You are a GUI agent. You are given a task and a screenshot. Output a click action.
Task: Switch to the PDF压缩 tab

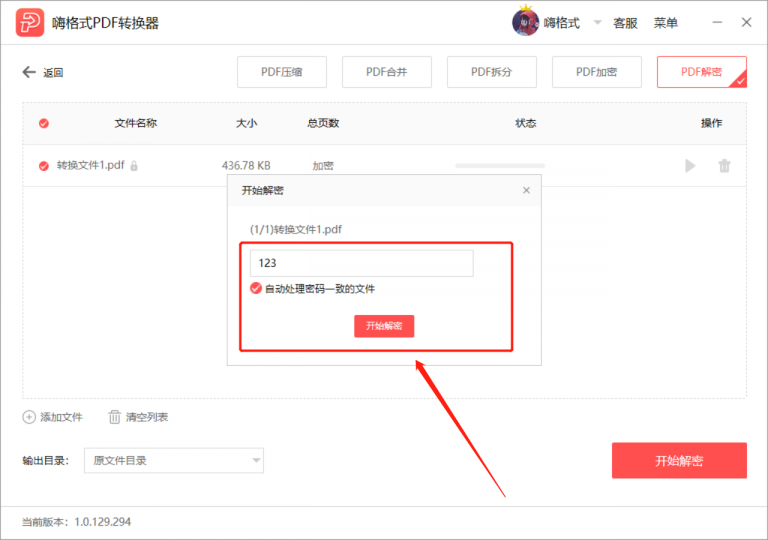(282, 72)
